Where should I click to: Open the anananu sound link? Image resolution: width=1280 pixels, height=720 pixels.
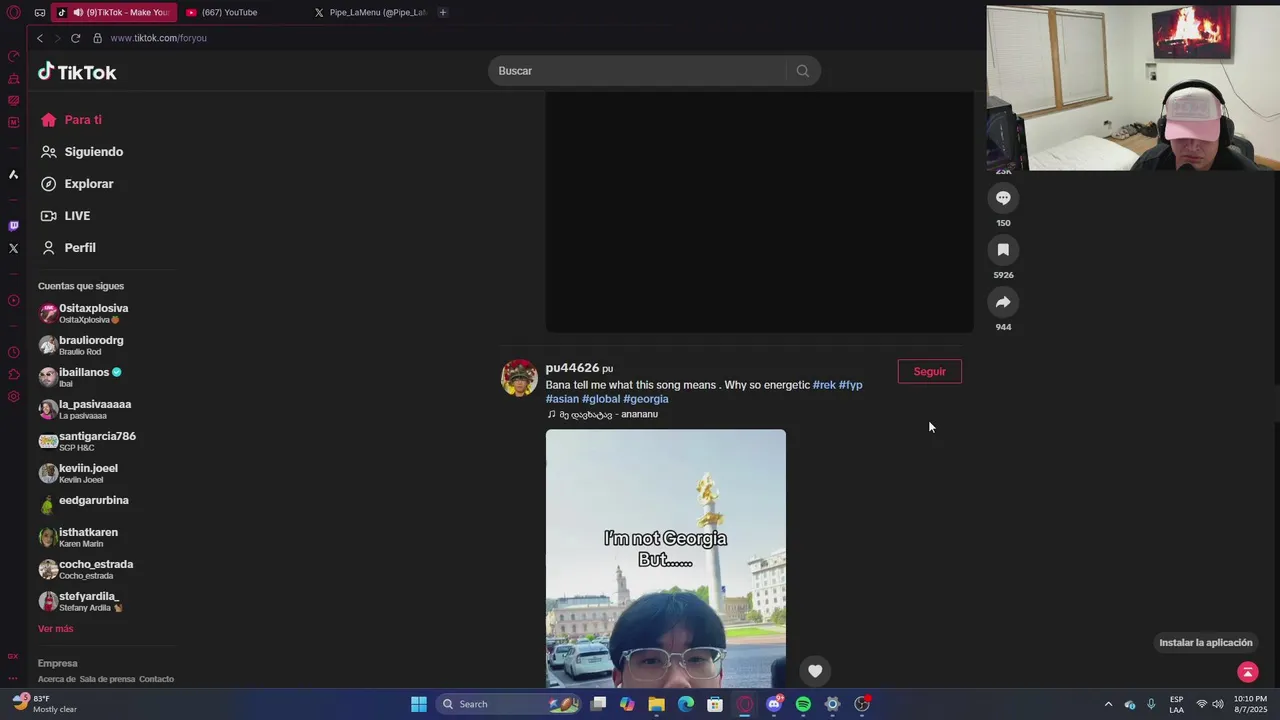click(603, 414)
